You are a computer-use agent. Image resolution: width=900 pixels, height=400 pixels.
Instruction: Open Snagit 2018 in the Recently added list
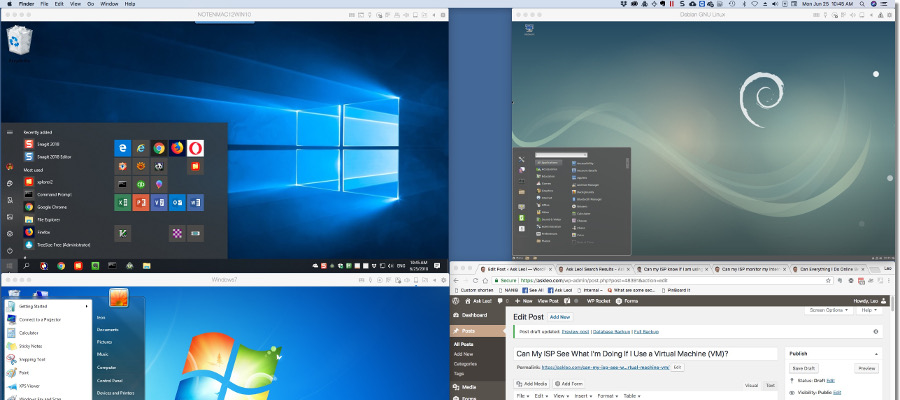pyautogui.click(x=42, y=144)
